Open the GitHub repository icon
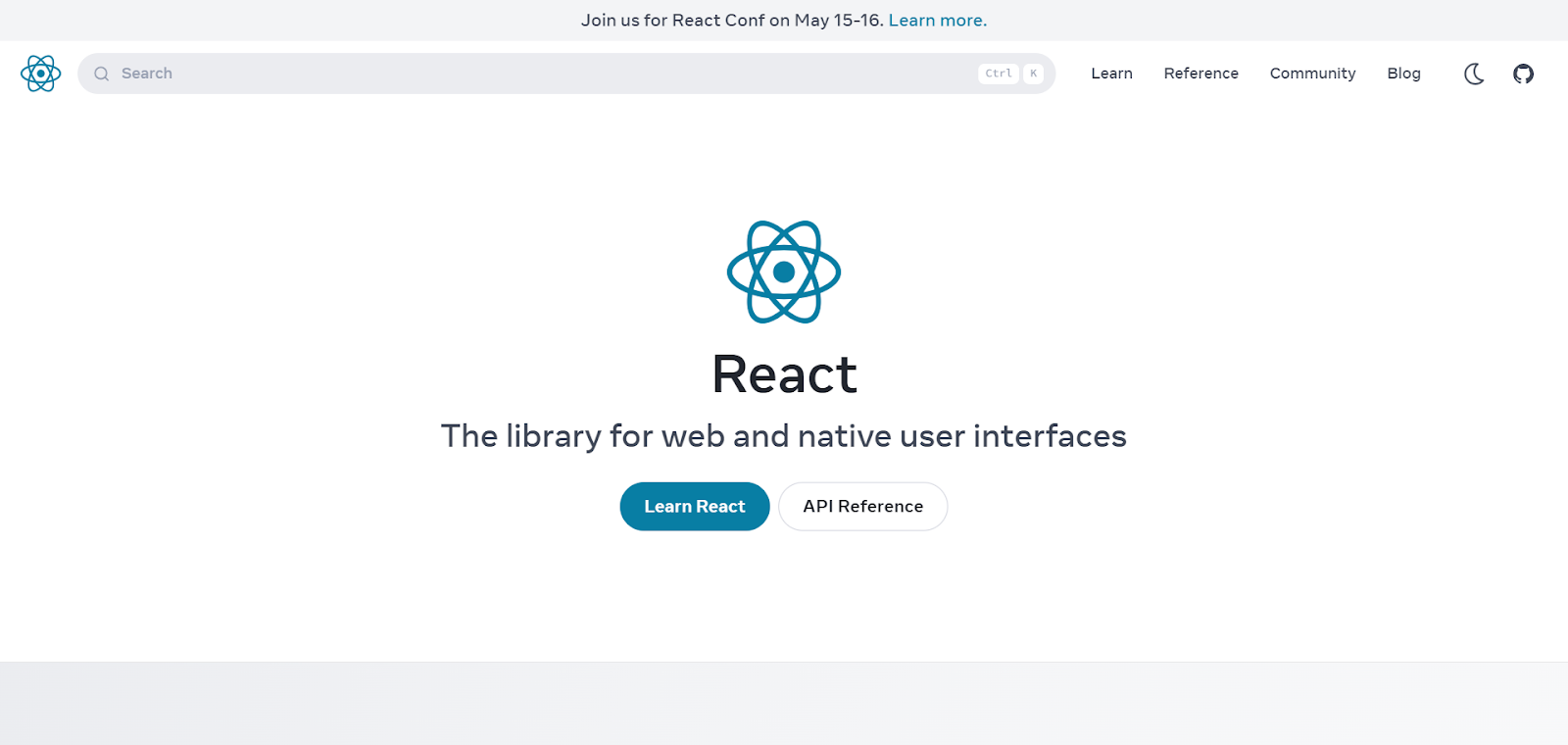The height and width of the screenshot is (745, 1568). tap(1523, 74)
